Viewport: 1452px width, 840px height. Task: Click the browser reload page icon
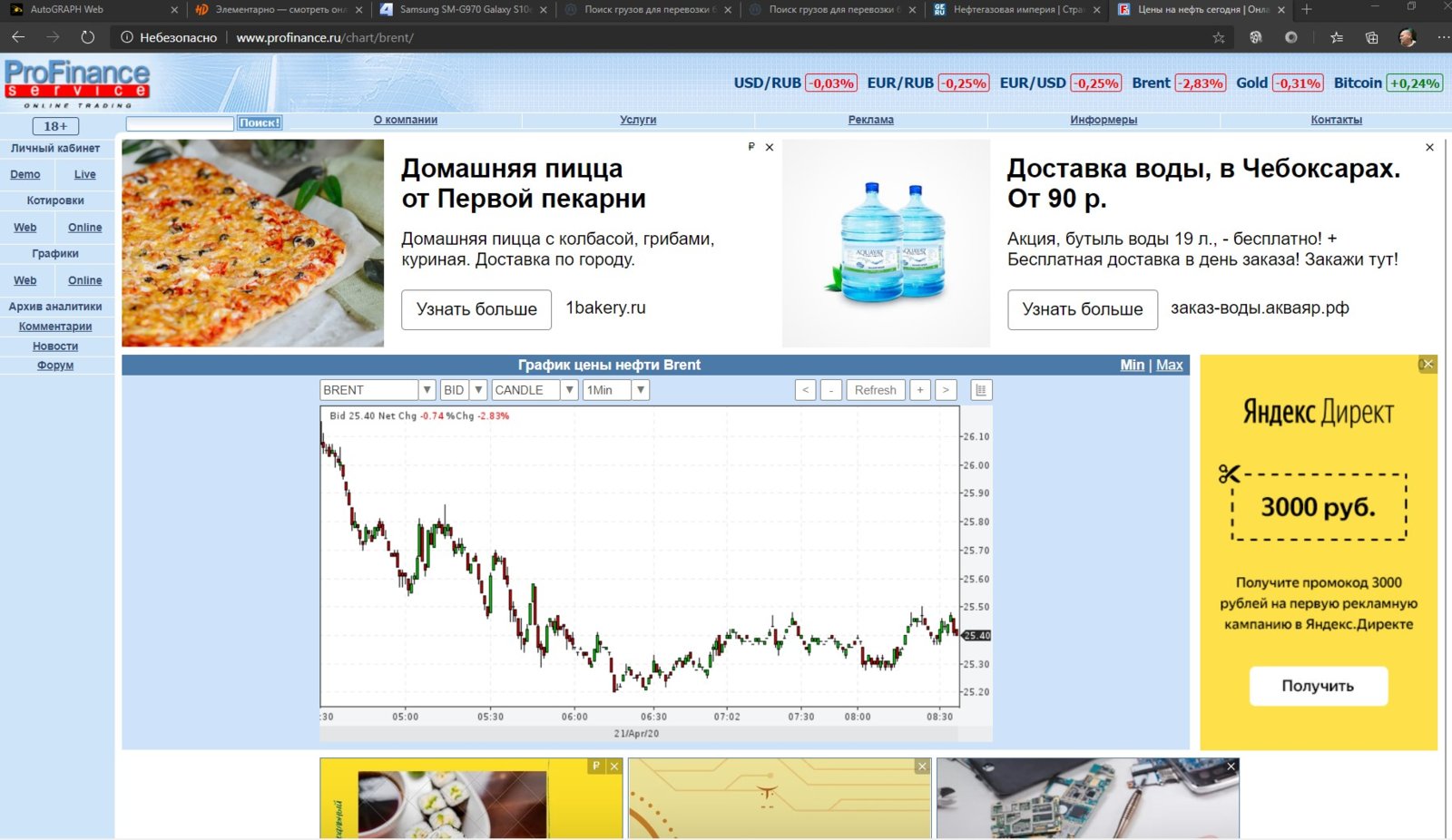coord(87,37)
